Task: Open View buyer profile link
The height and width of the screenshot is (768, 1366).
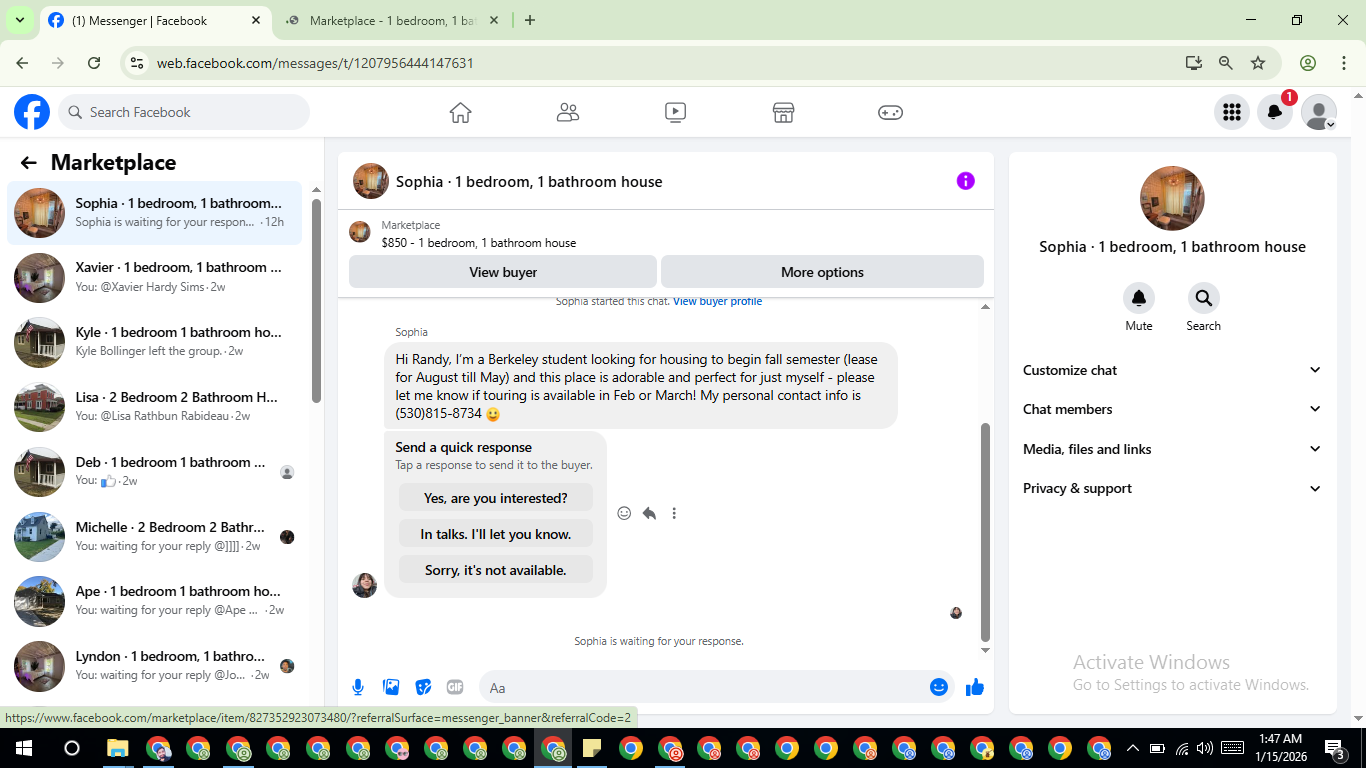Action: pyautogui.click(x=717, y=302)
